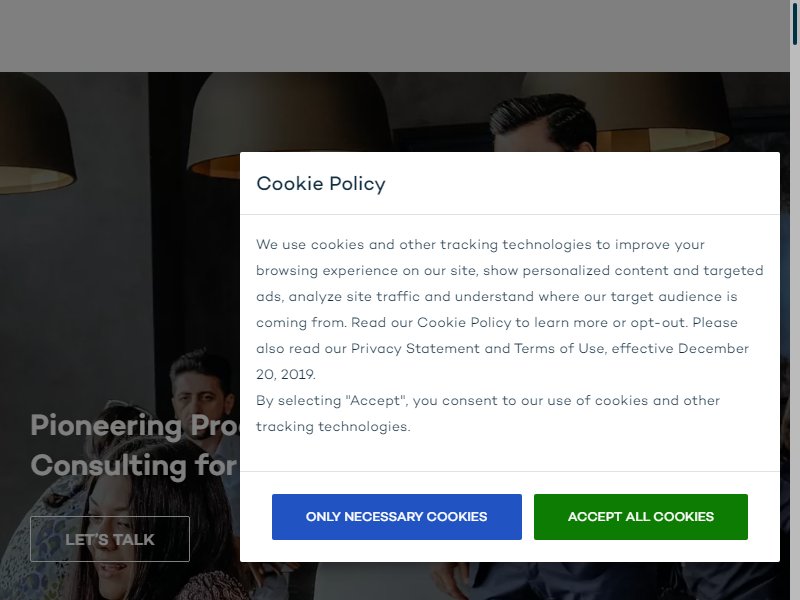Open the Let's Talk button
800x600 pixels.
[x=110, y=539]
